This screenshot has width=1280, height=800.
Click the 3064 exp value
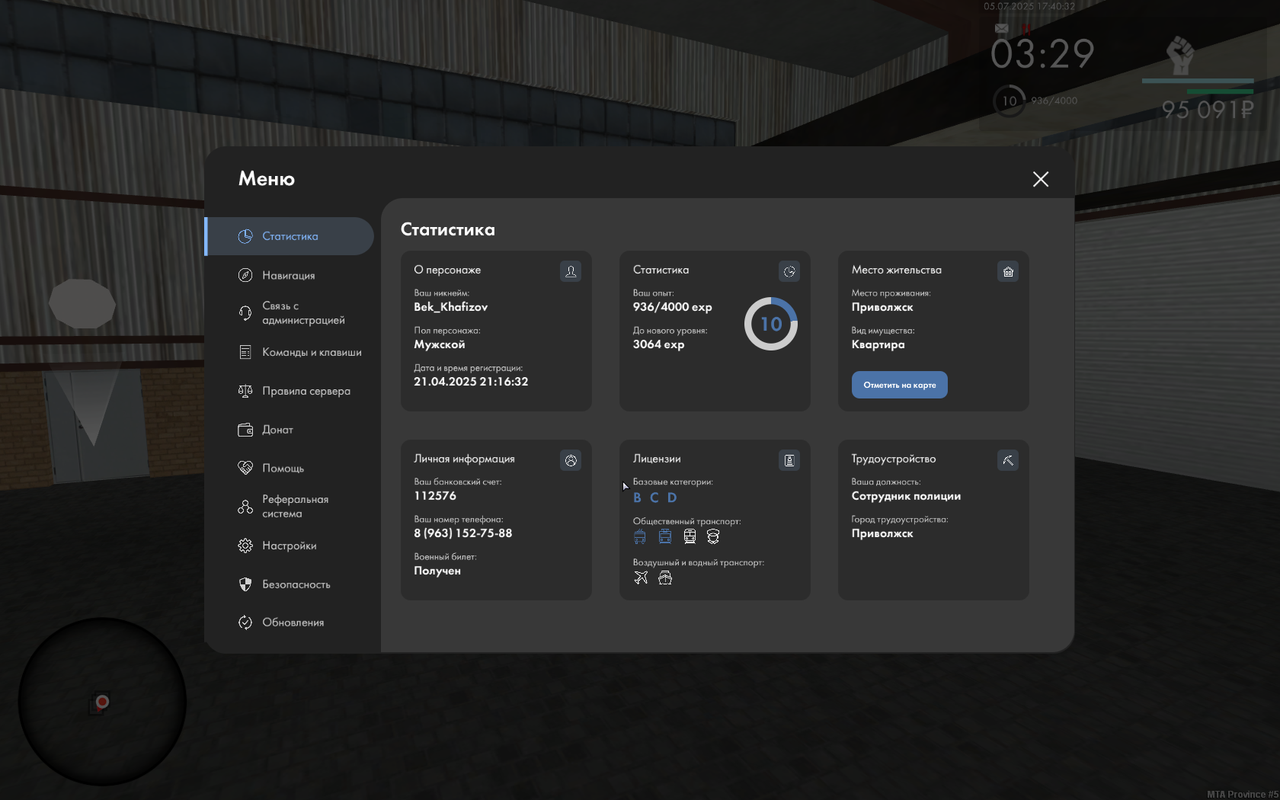coord(659,345)
